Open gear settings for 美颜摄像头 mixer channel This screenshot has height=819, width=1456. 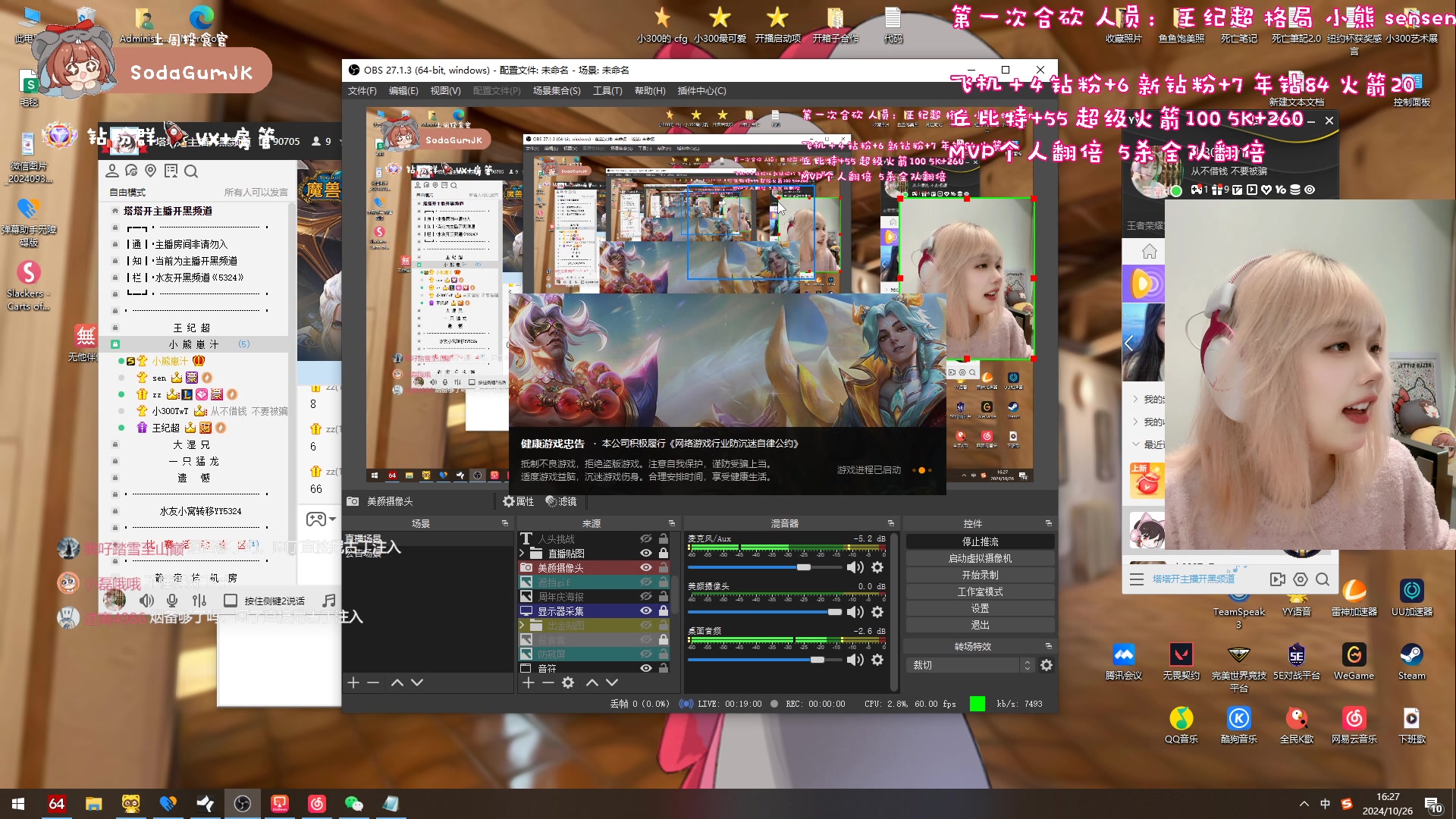(877, 612)
